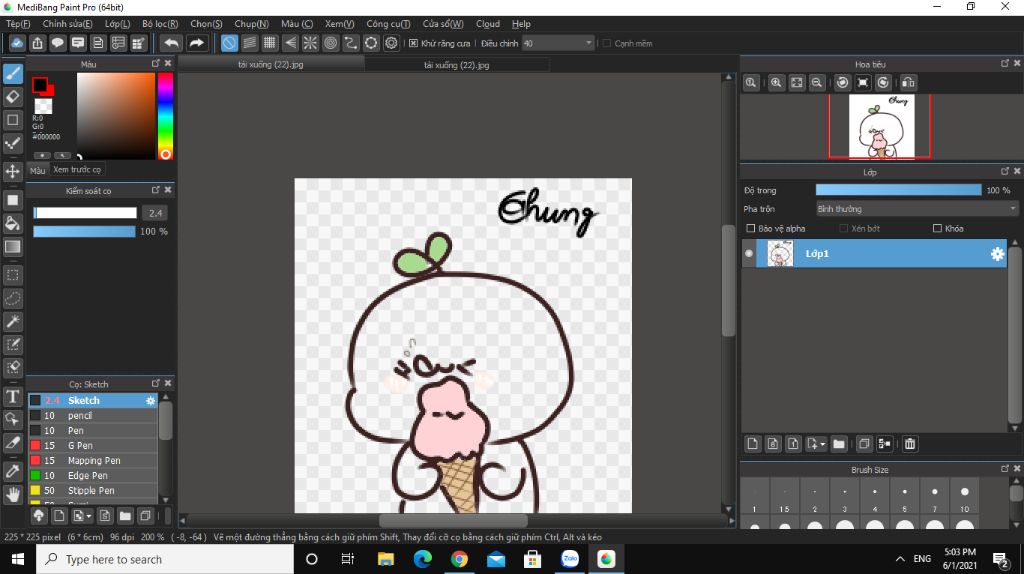Image resolution: width=1024 pixels, height=574 pixels.
Task: Open the Tệp(F) menu
Action: click(18, 24)
